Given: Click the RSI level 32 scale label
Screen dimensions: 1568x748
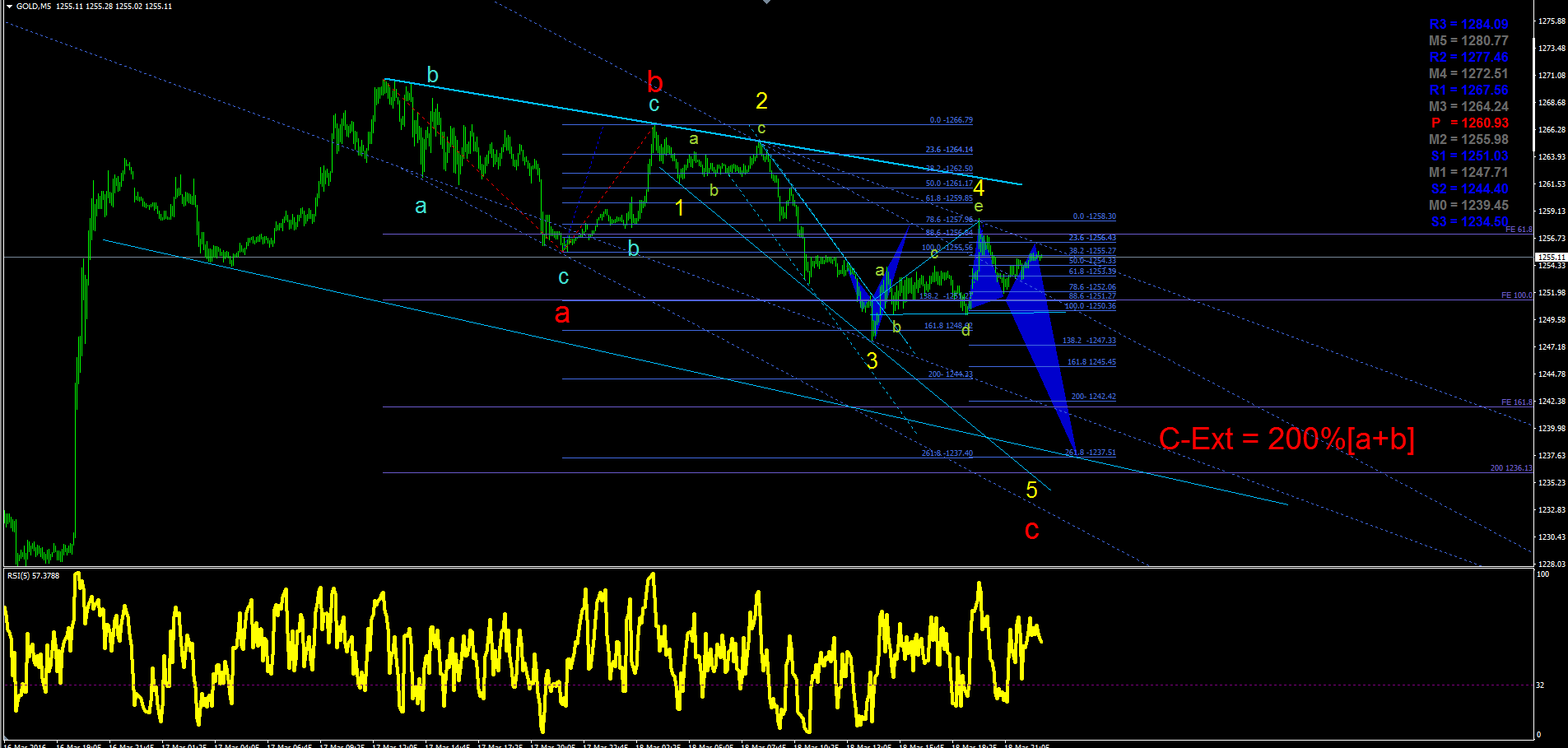Looking at the screenshot, I should [1541, 685].
